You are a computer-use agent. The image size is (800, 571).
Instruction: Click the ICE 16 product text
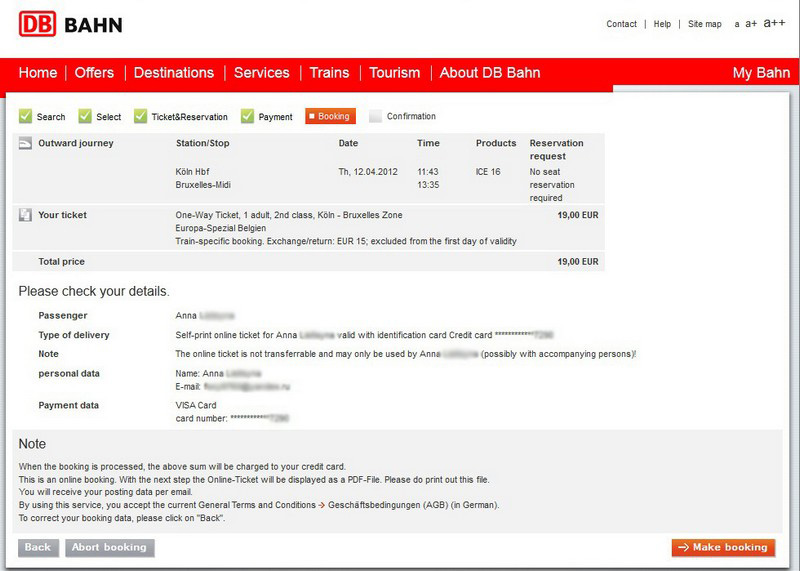coord(488,172)
